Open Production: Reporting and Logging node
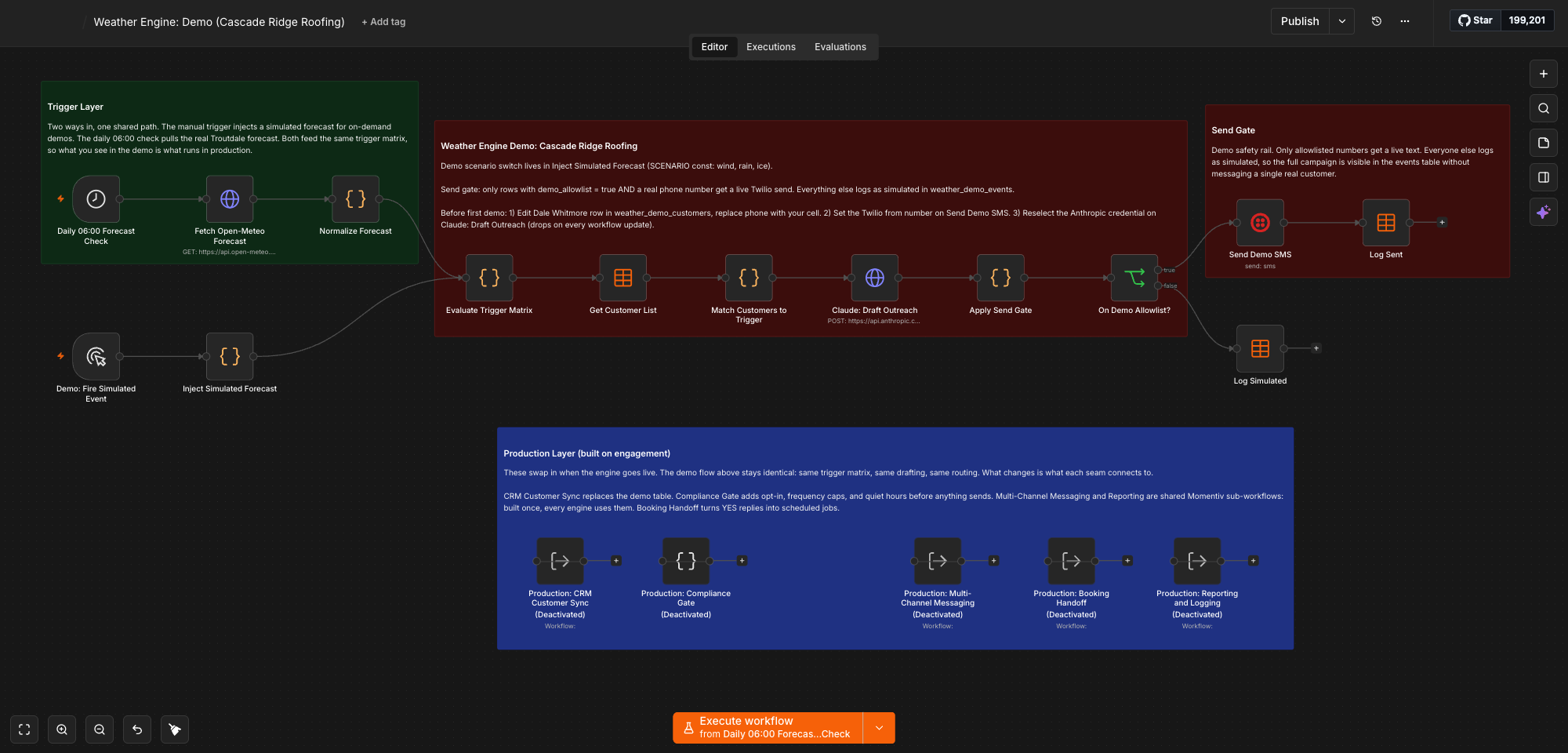The height and width of the screenshot is (753, 1568). (x=1197, y=561)
